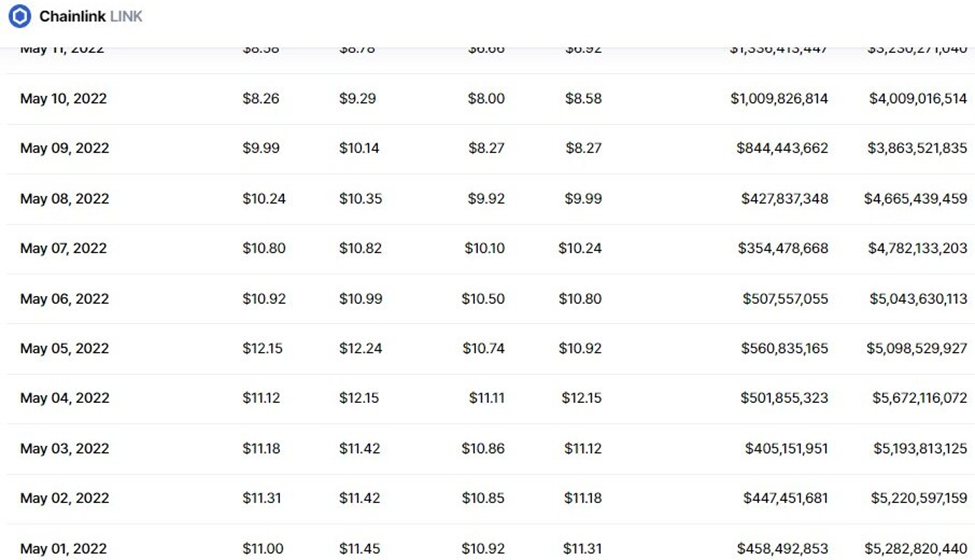975x560 pixels.
Task: Click the May 08, 2022 date
Action: coord(63,199)
